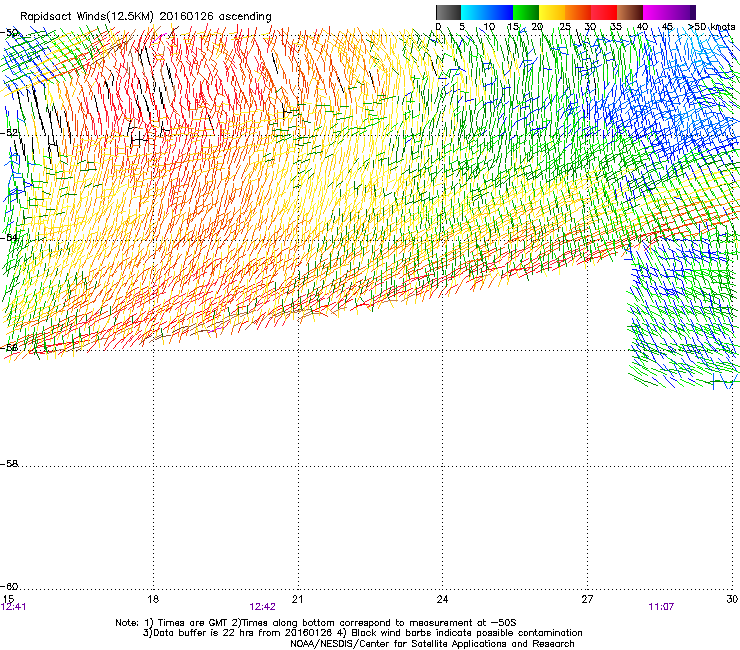Click the '21' longitude axis label
Image resolution: width=740 pixels, height=650 pixels.
click(x=297, y=599)
